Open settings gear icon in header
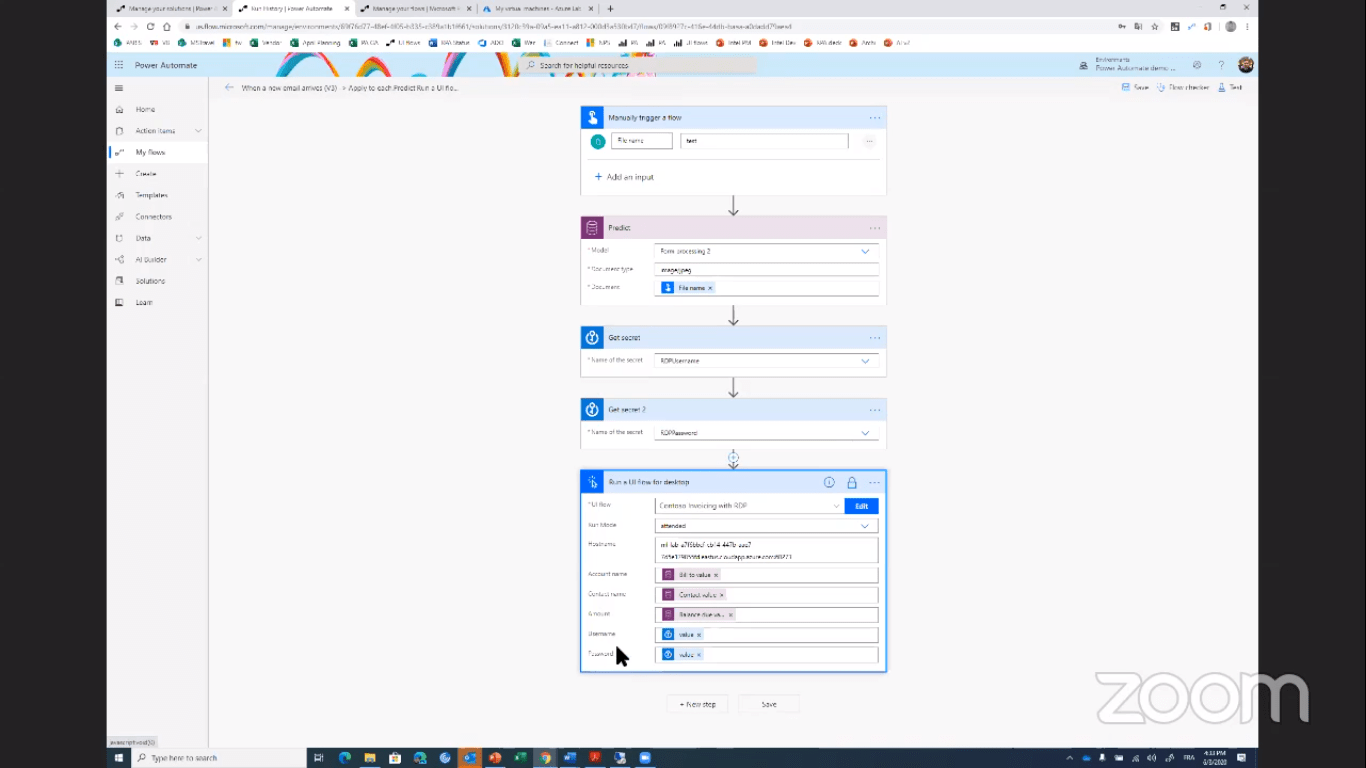This screenshot has width=1366, height=768. [x=1197, y=65]
